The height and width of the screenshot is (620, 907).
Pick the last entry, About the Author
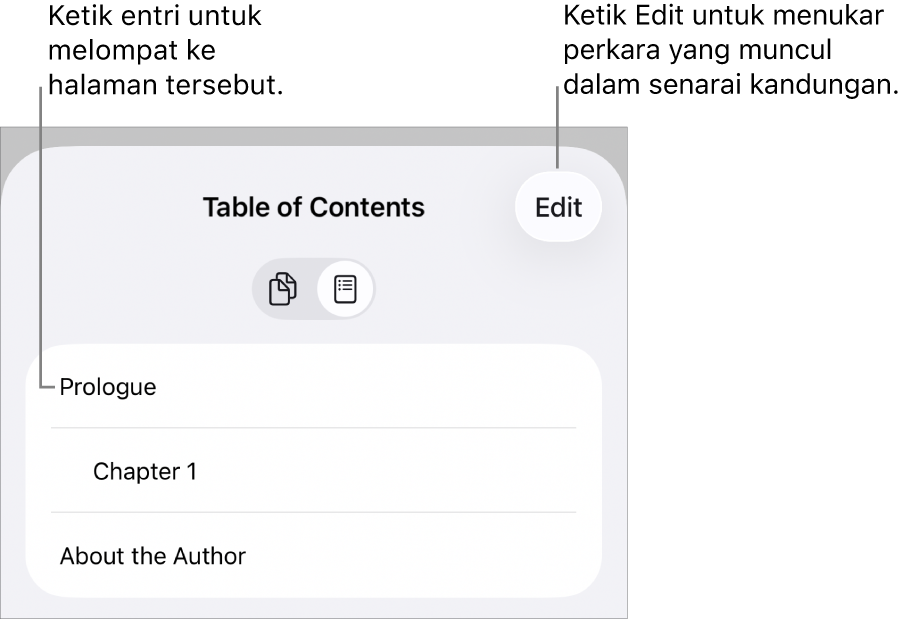313,556
